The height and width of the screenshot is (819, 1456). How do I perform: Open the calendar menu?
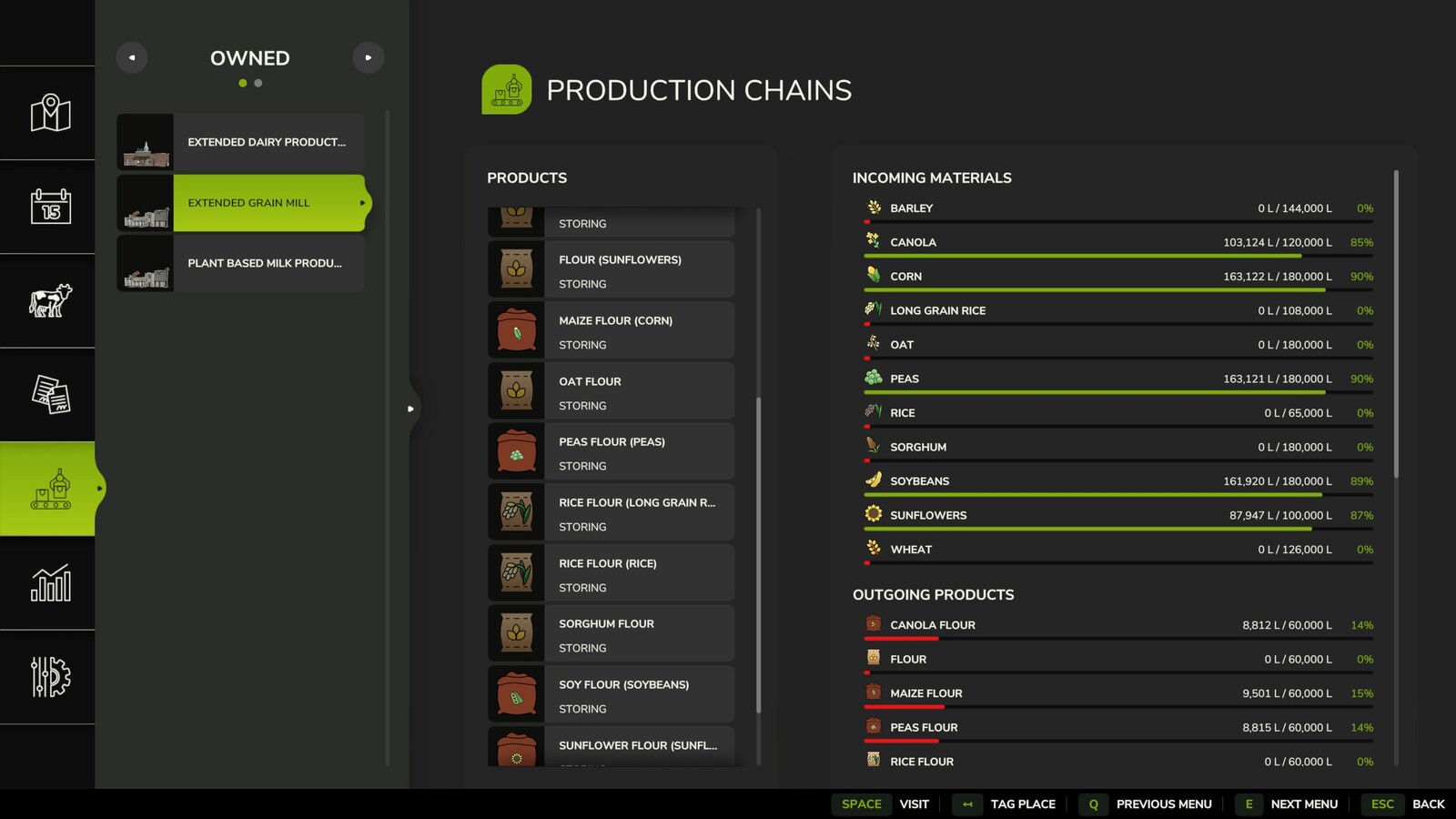47,207
